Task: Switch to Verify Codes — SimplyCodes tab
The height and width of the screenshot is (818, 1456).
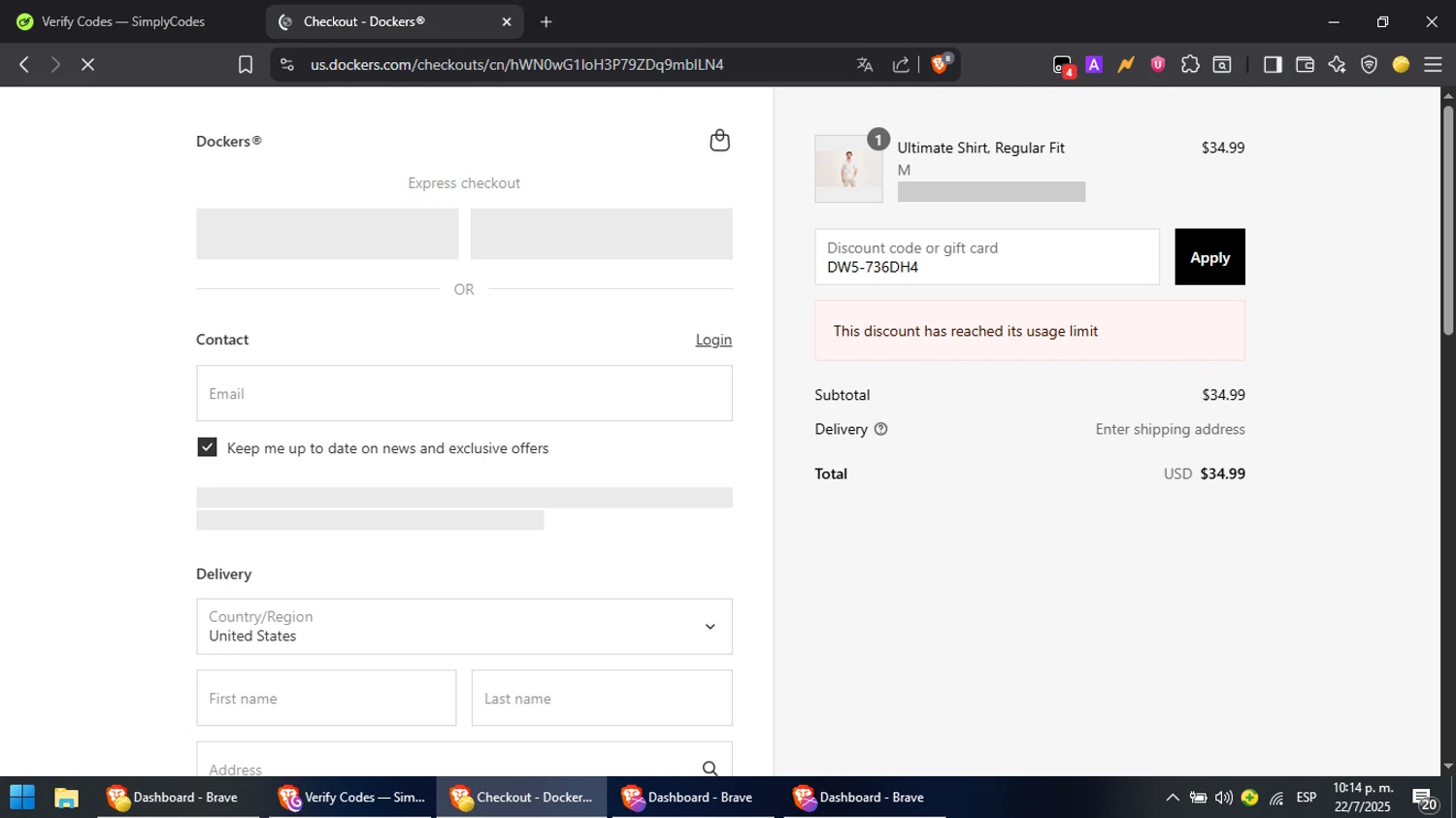Action: (x=132, y=21)
